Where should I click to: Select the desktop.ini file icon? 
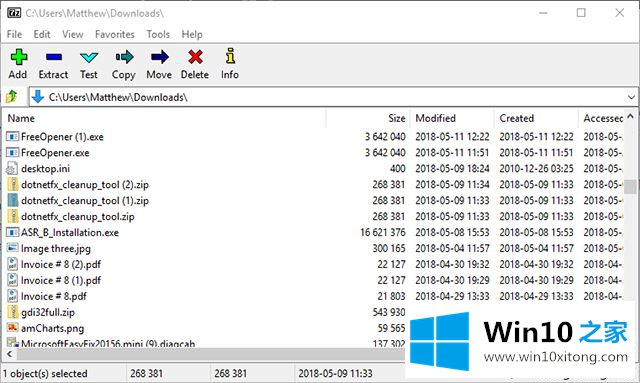tap(13, 168)
